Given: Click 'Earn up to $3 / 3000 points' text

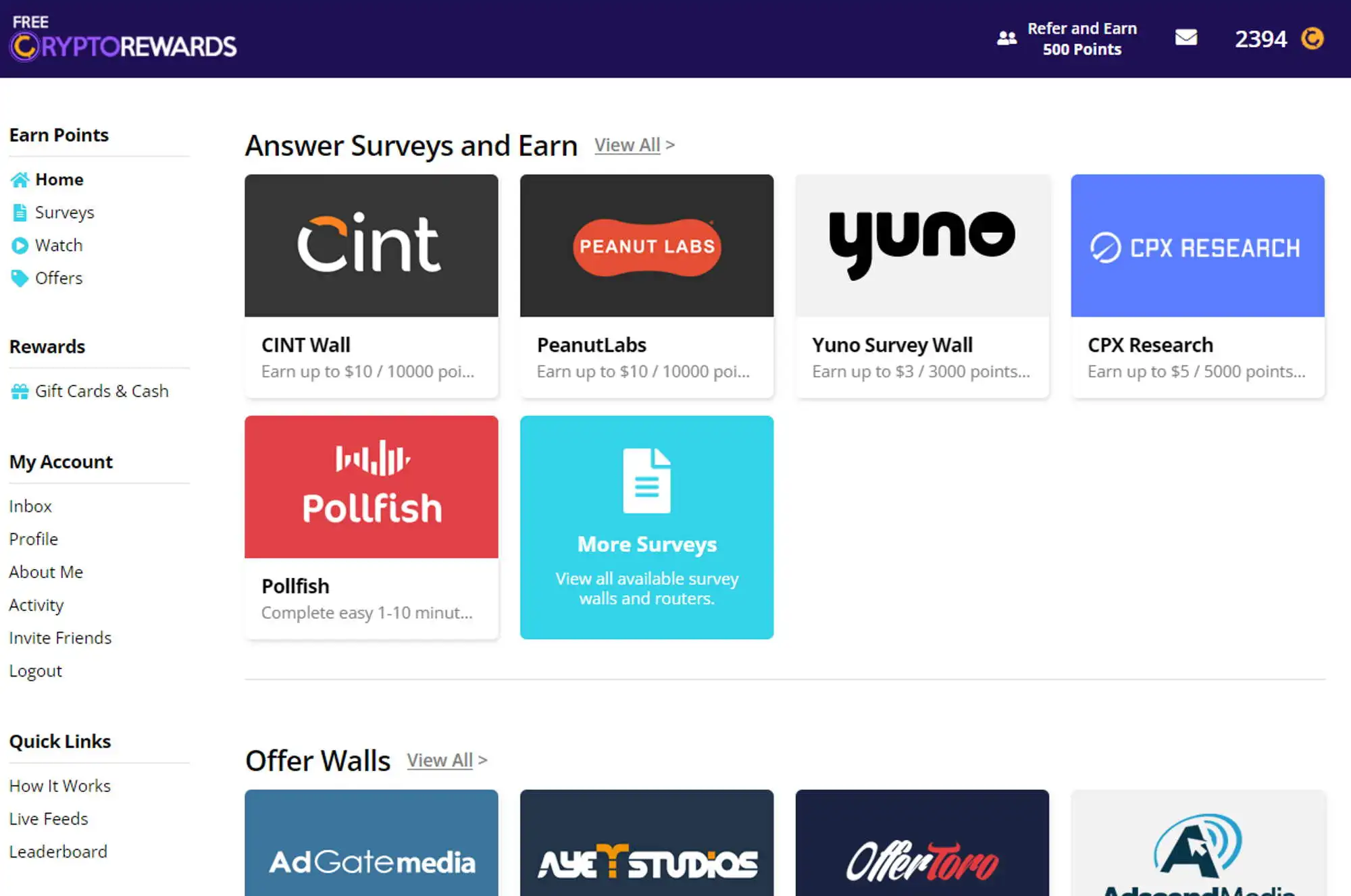Looking at the screenshot, I should click(x=921, y=371).
